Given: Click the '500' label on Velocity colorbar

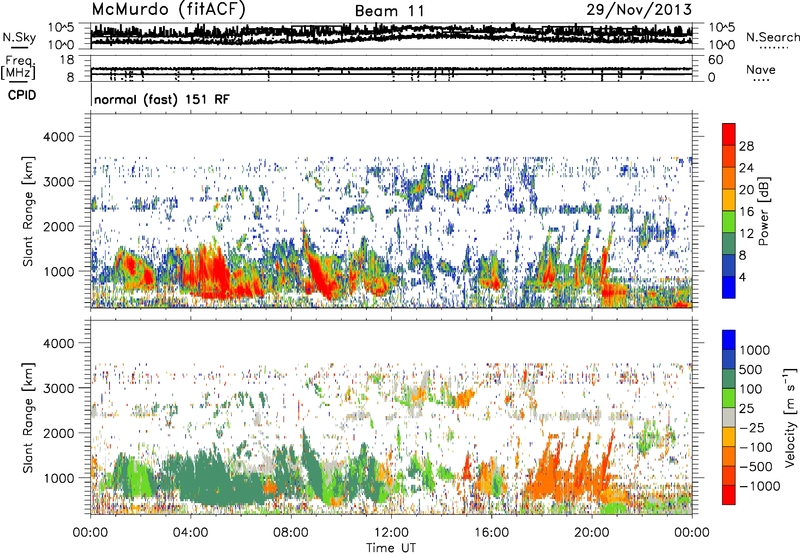Looking at the screenshot, I should point(750,369).
